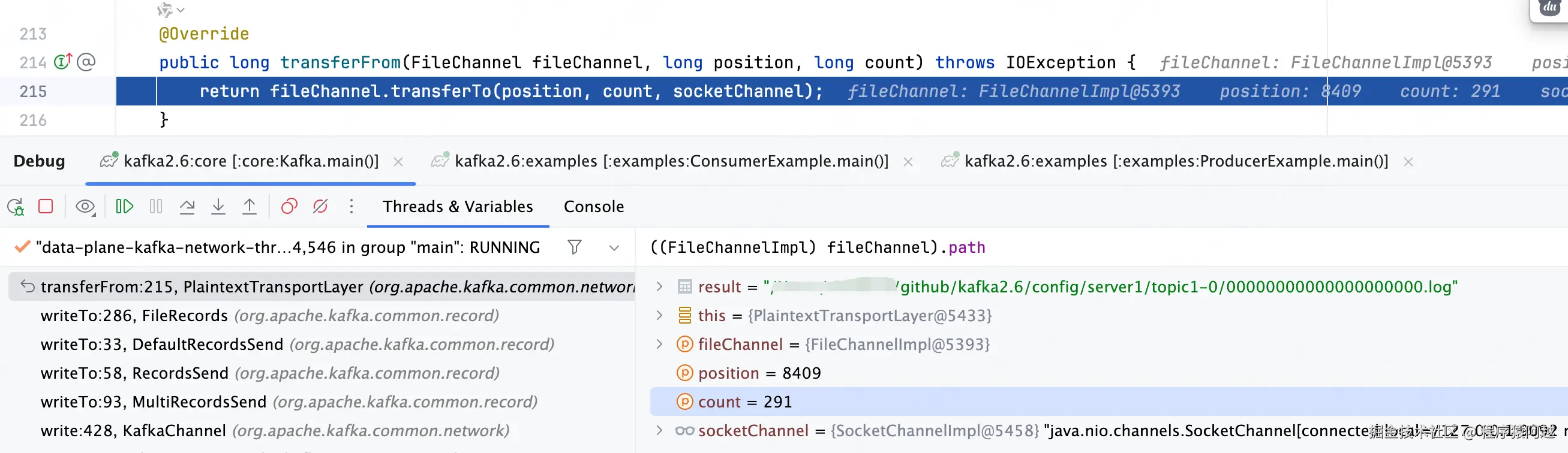This screenshot has width=1568, height=453.
Task: Toggle the show-watches eye icon
Action: (x=85, y=207)
